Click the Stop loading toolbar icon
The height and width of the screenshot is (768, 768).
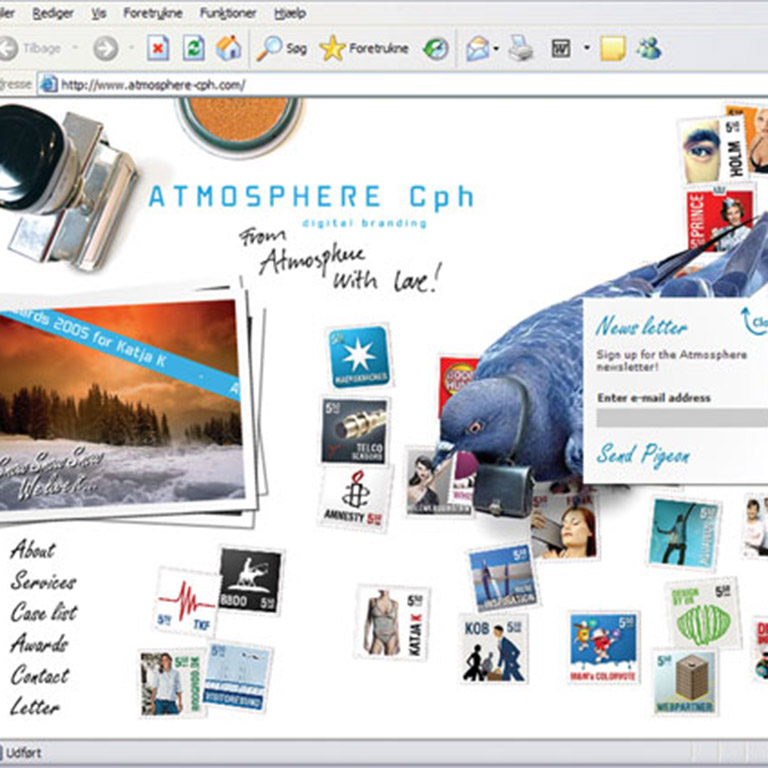[x=158, y=47]
